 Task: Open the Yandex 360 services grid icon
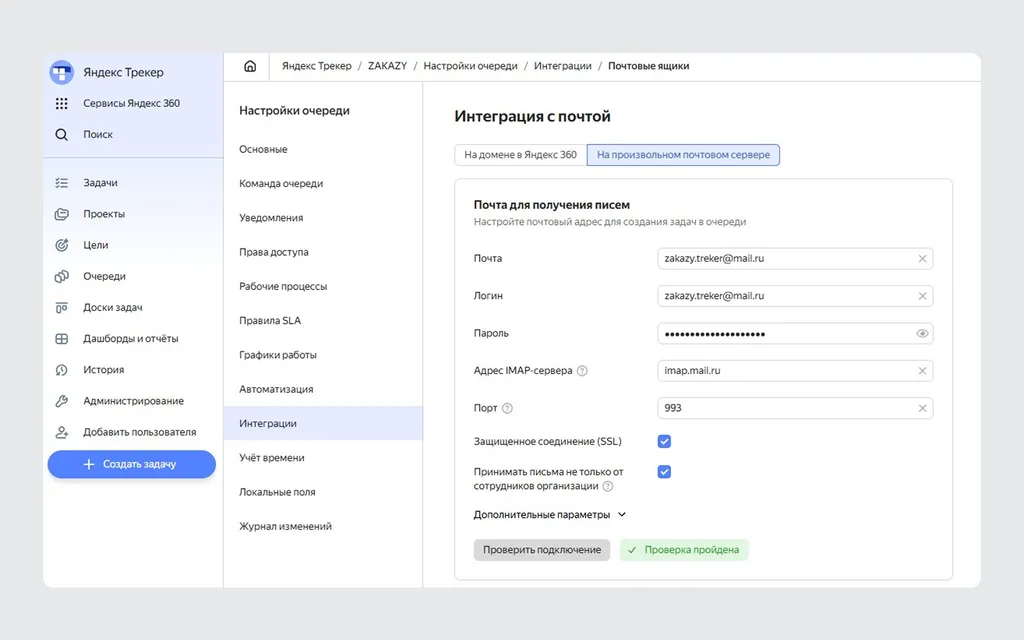coord(61,103)
